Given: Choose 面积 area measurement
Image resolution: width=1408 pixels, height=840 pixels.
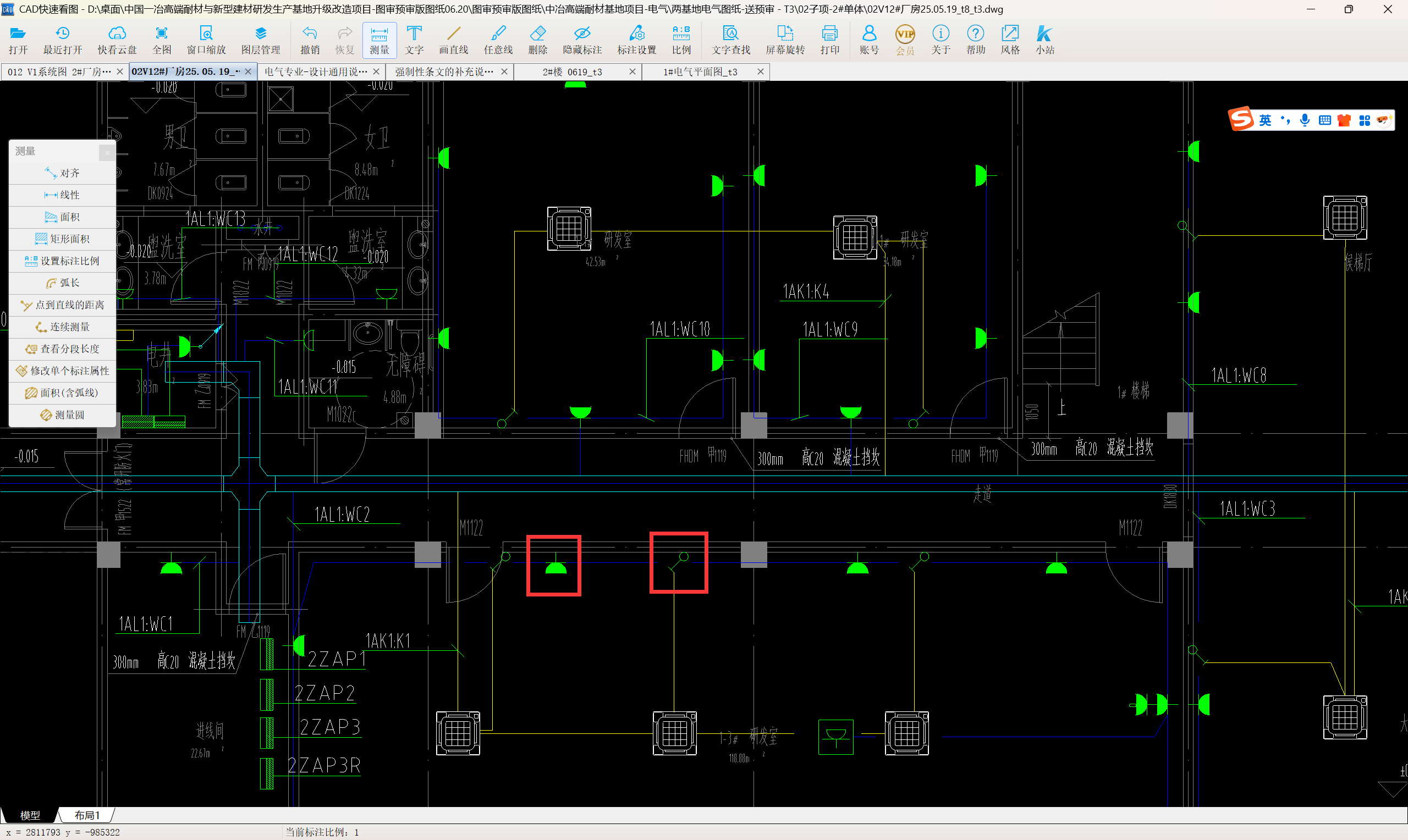Looking at the screenshot, I should pos(62,217).
